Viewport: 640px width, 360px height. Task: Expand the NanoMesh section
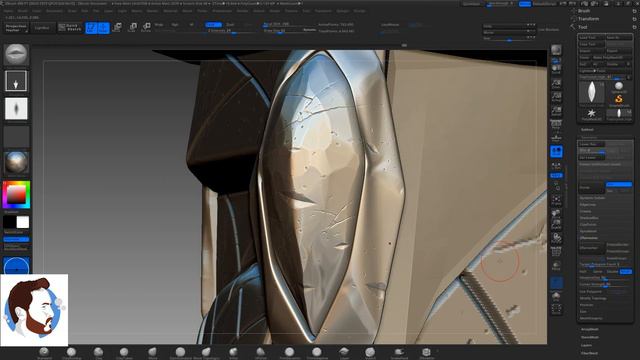[x=589, y=337]
